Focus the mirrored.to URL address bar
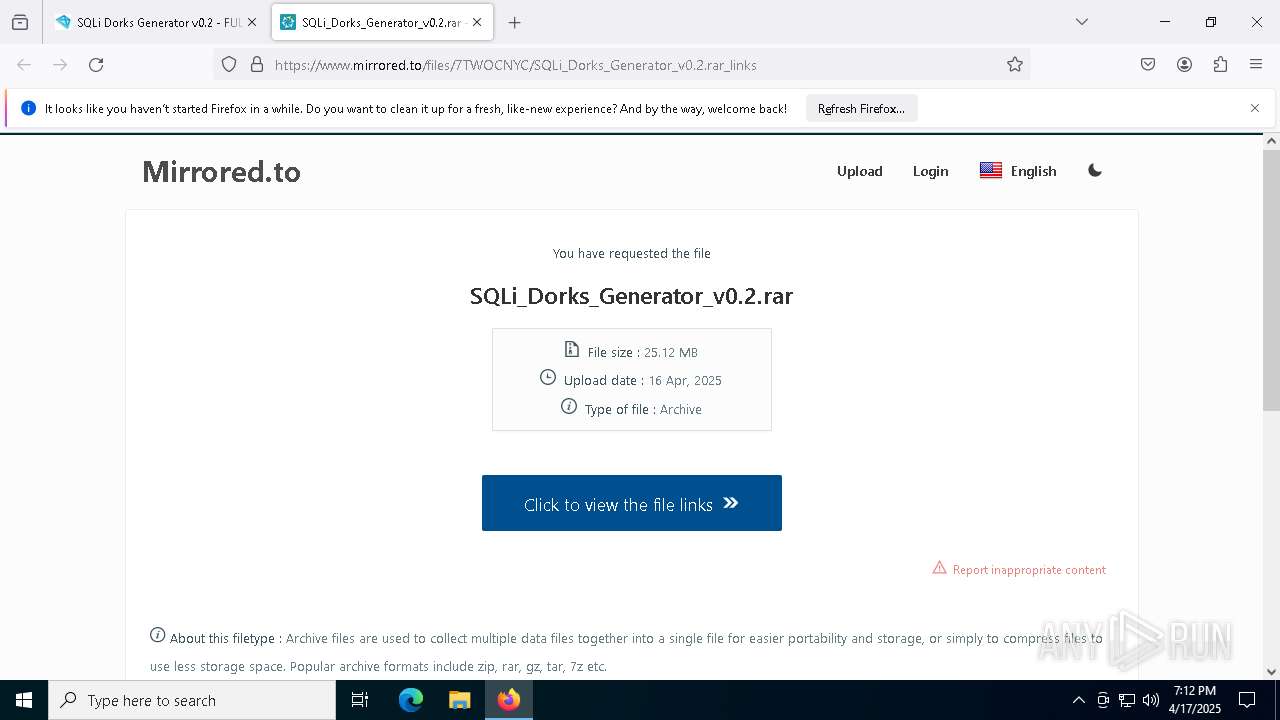1280x720 pixels. tap(620, 65)
